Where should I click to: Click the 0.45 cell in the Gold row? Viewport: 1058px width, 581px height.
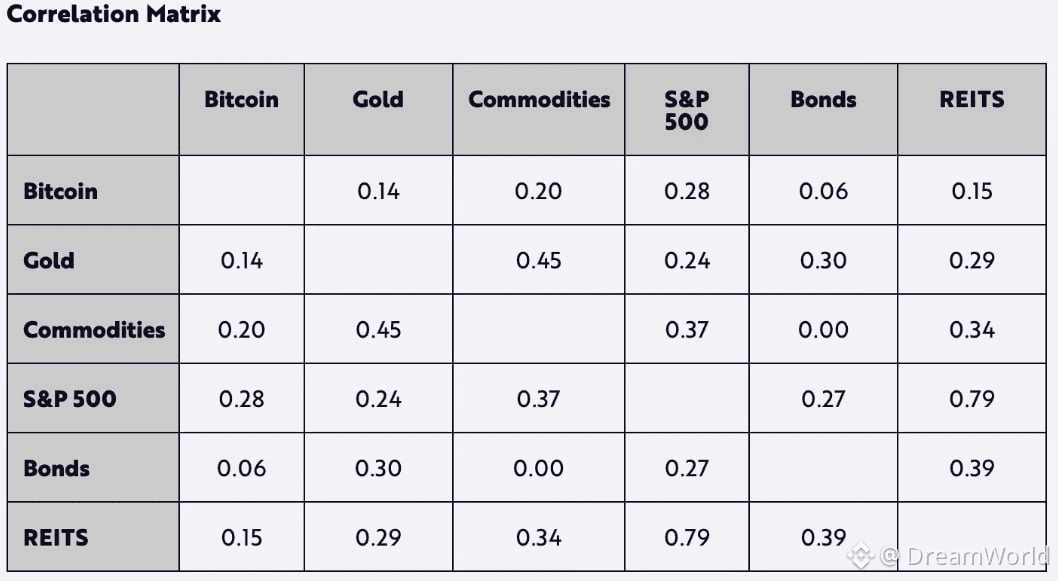(x=539, y=260)
